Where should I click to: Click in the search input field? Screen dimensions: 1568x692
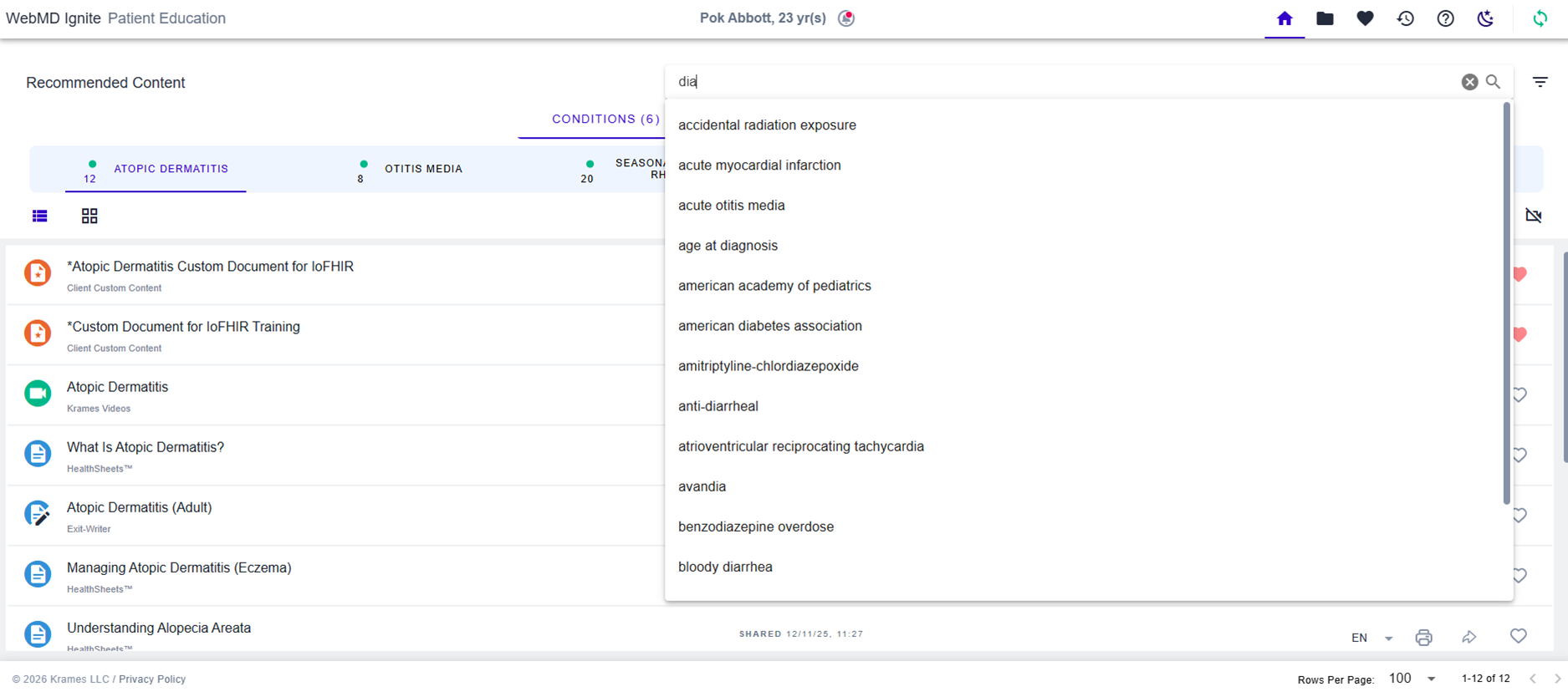[1062, 82]
